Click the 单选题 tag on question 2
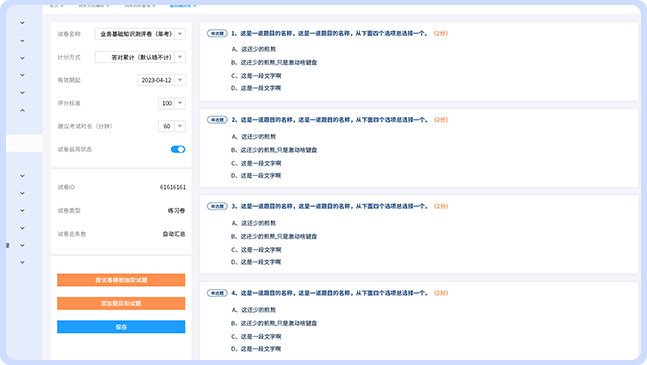Image resolution: width=647 pixels, height=365 pixels. click(217, 120)
